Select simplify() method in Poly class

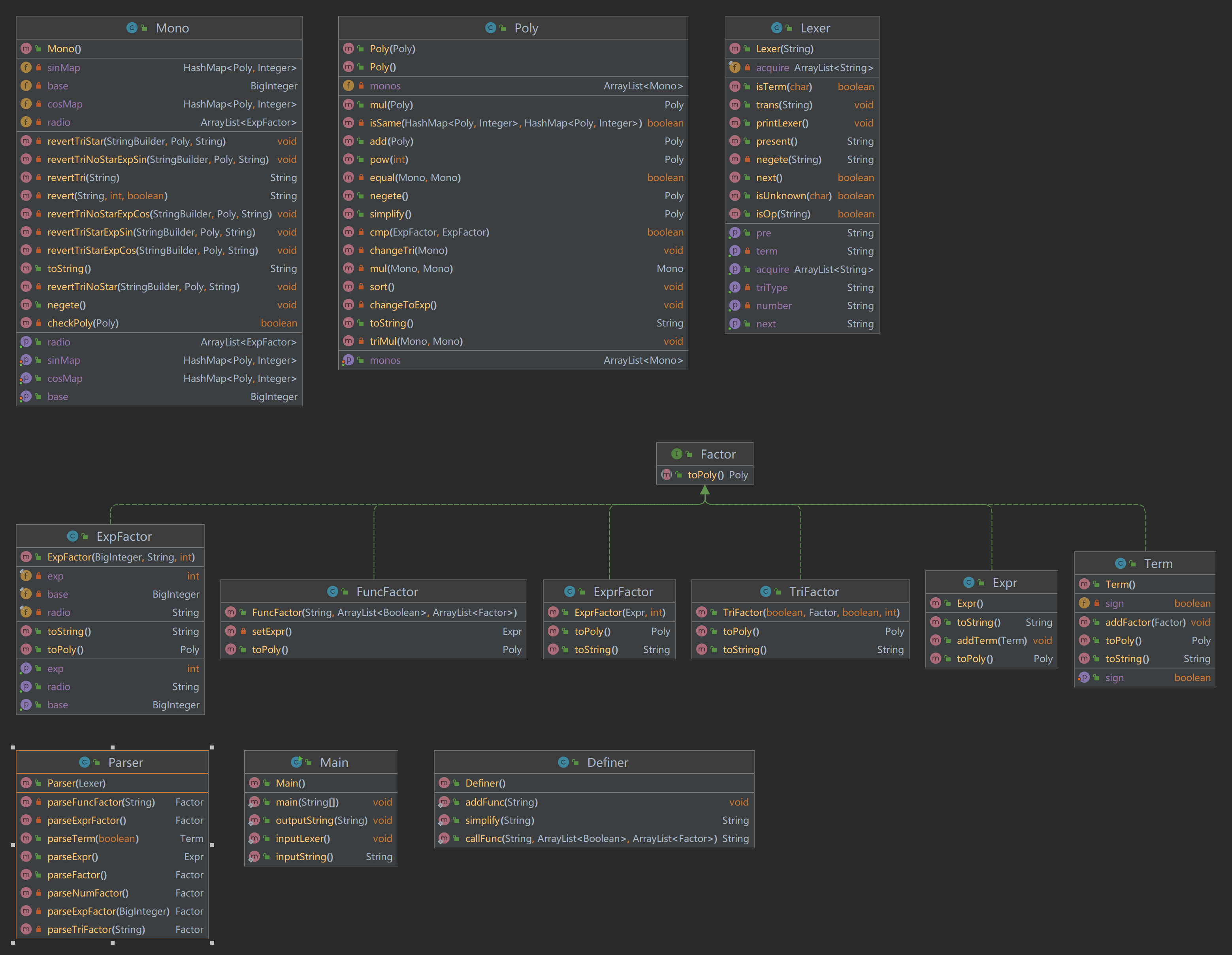390,214
